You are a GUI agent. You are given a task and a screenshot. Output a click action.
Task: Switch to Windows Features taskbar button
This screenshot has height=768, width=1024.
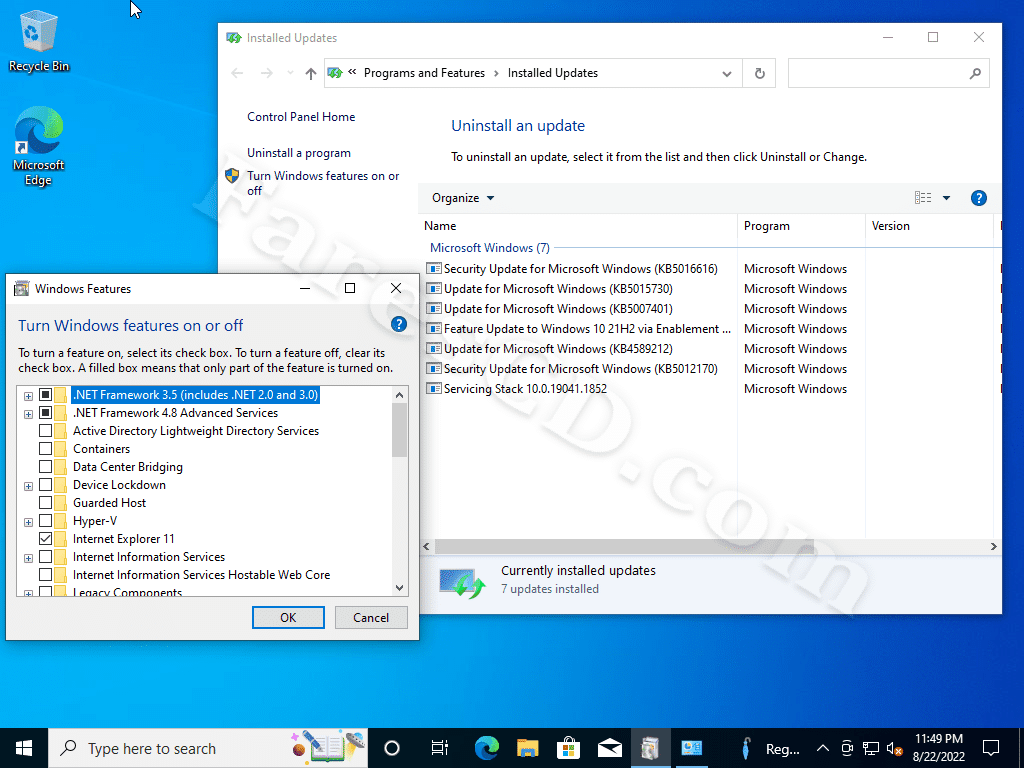tap(650, 748)
